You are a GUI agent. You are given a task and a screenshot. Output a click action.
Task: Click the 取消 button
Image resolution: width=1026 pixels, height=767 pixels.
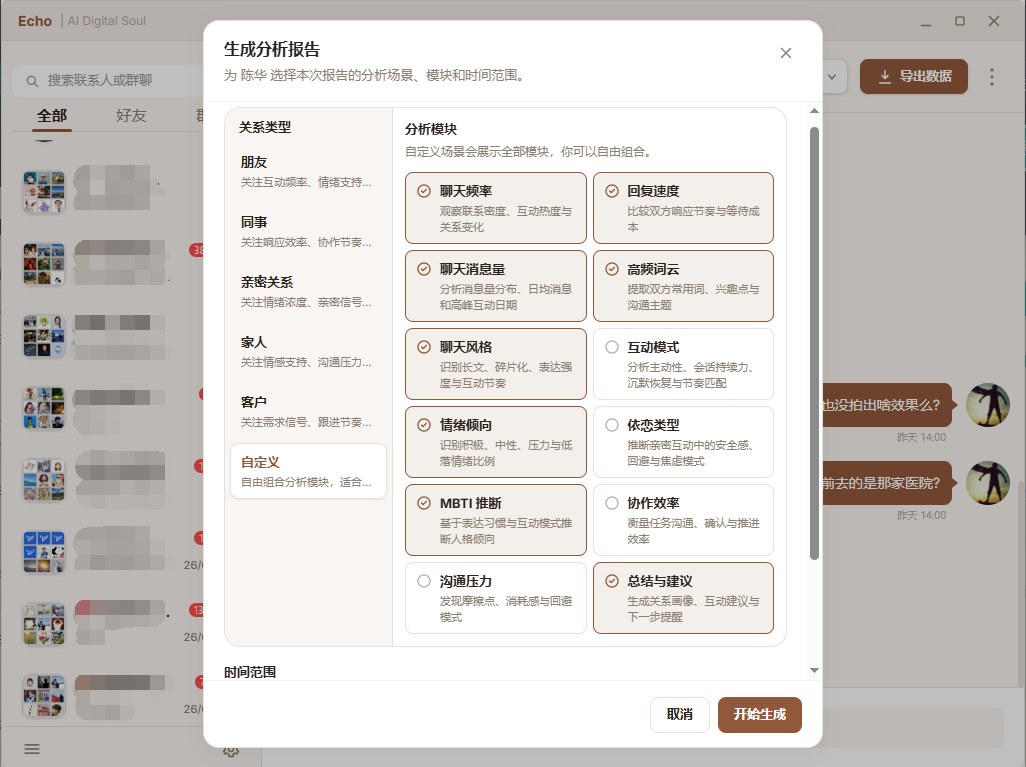tap(679, 714)
